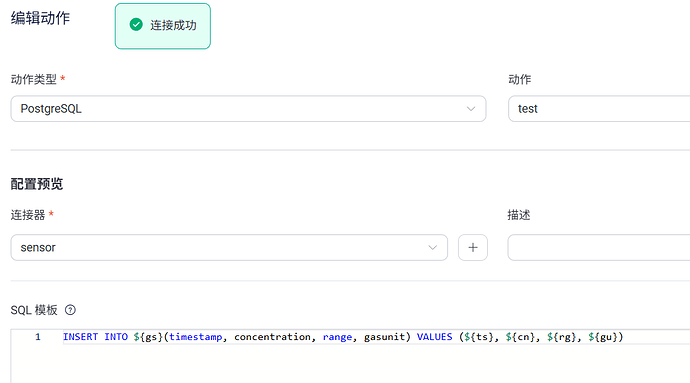This screenshot has width=690, height=383.
Task: Click the VALUES keyword in SQL template
Action: [434, 337]
